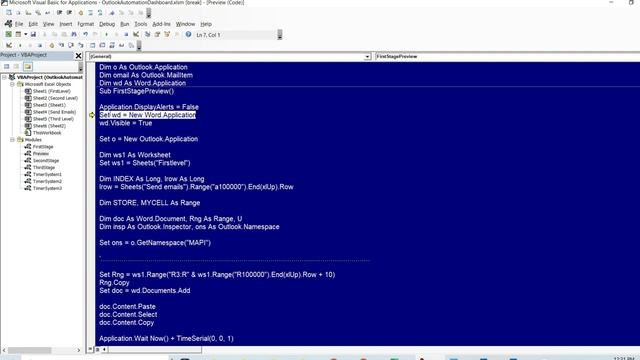Image resolution: width=640 pixels, height=360 pixels.
Task: Collapse the VBAProject root tree node
Action: pyautogui.click(x=4, y=77)
